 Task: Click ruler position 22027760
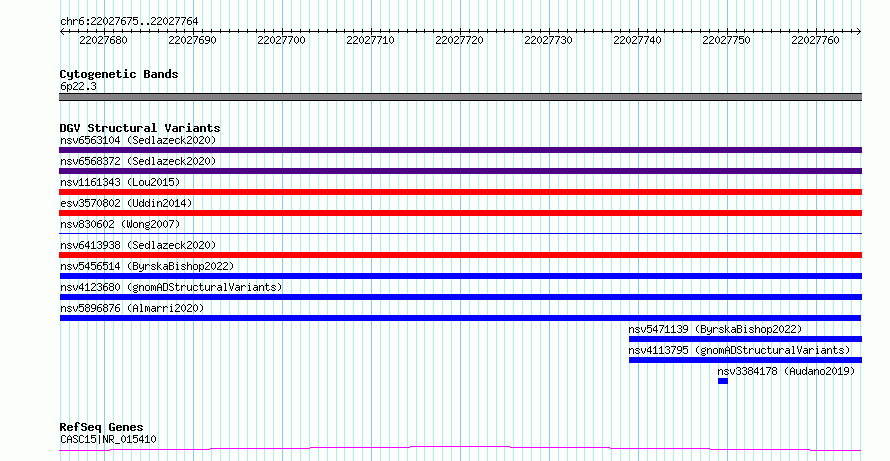[x=816, y=40]
